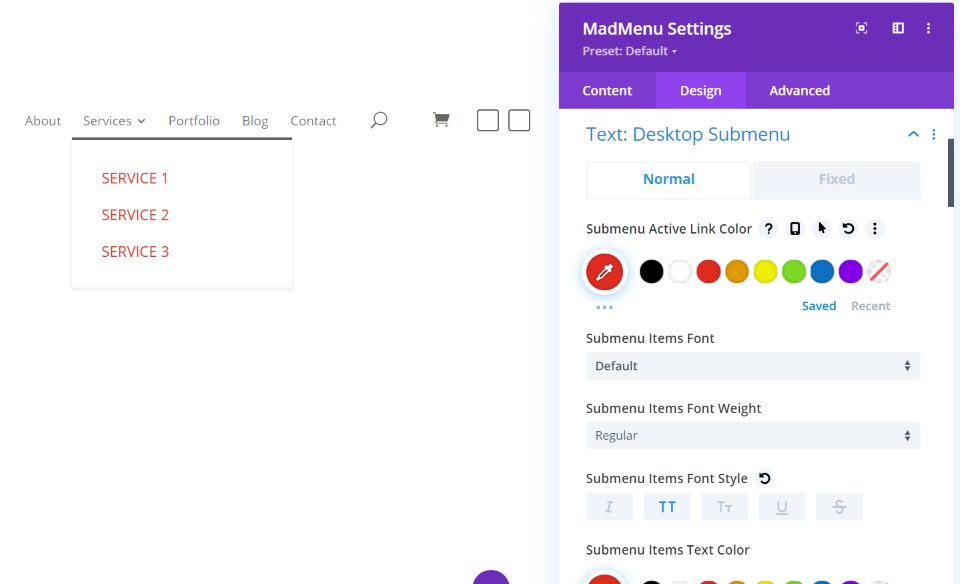Viewport: 960px width, 584px height.
Task: Choose the black color swatch
Action: click(x=651, y=272)
